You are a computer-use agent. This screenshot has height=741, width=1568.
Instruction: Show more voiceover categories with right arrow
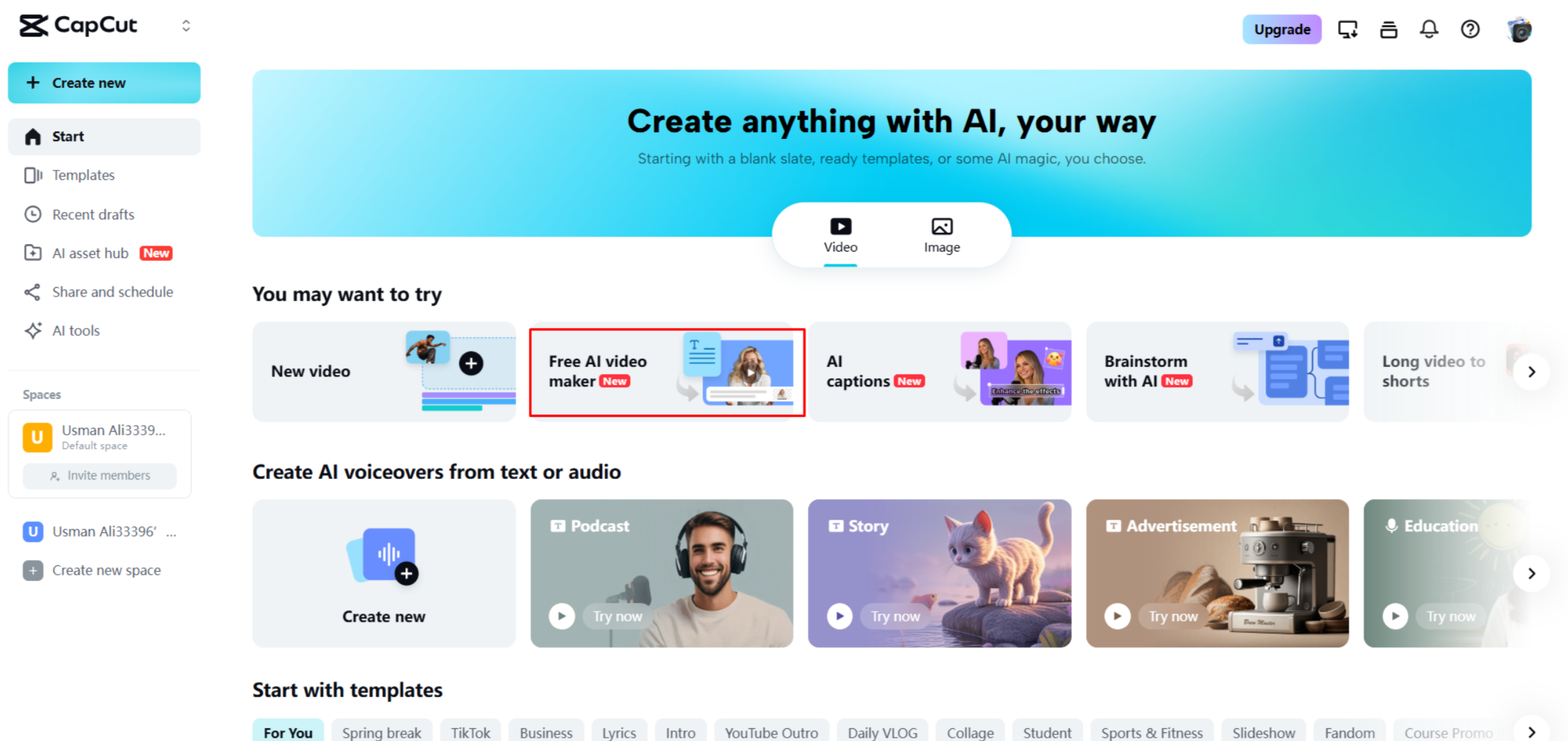[x=1531, y=573]
